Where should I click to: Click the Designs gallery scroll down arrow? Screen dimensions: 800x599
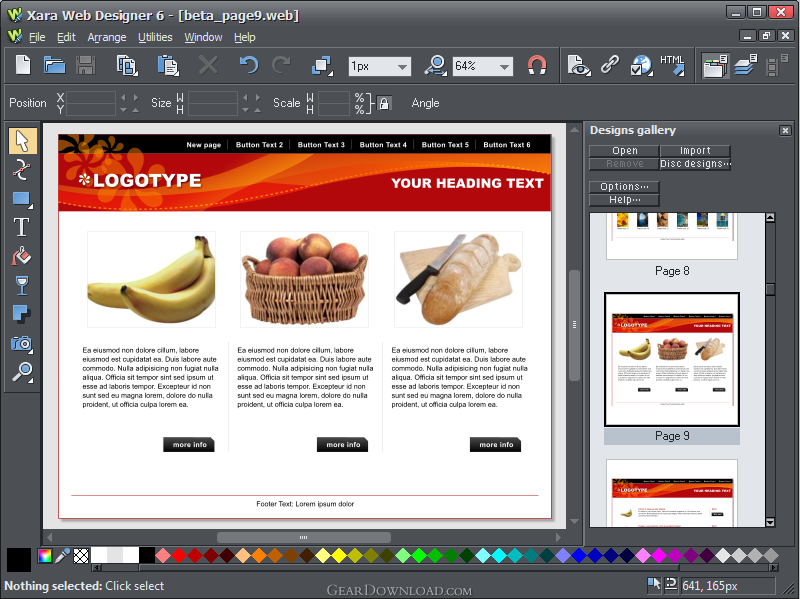pyautogui.click(x=770, y=522)
